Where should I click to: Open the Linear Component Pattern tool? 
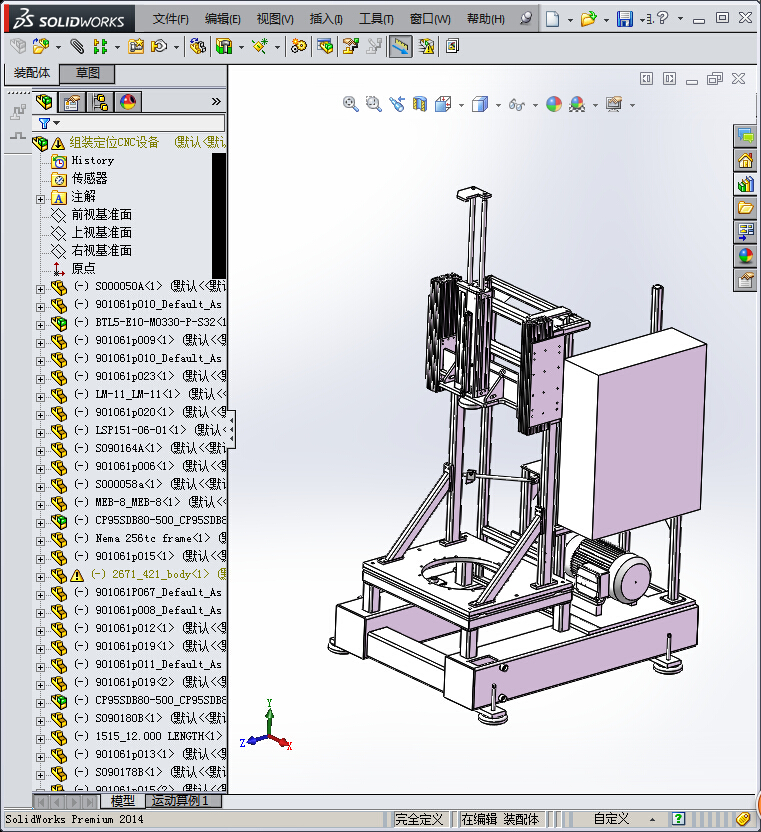tap(100, 47)
